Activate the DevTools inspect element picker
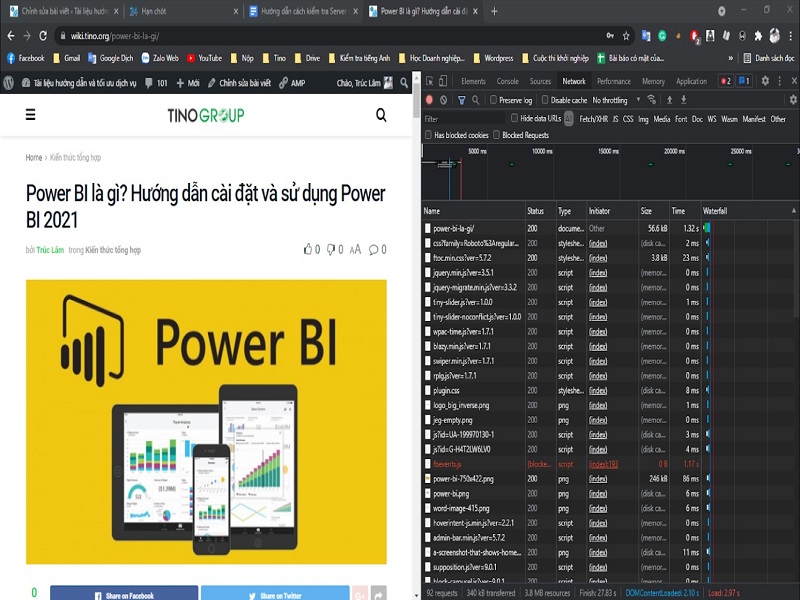 point(430,81)
